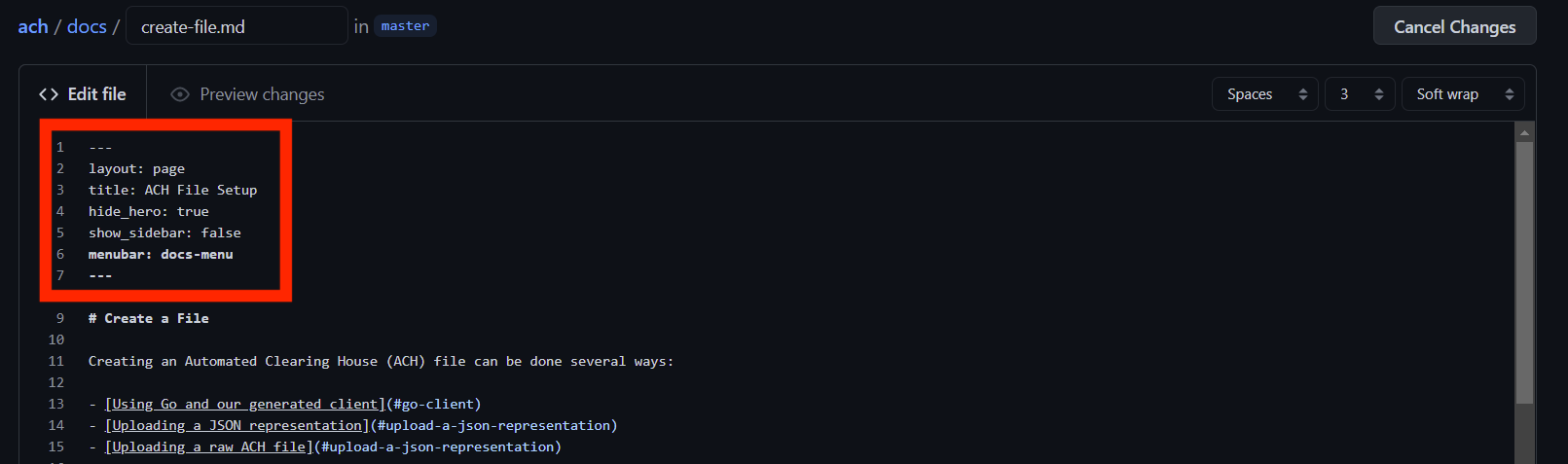Viewport: 1568px width, 464px height.
Task: Switch to the Edit file tab
Action: [x=83, y=94]
